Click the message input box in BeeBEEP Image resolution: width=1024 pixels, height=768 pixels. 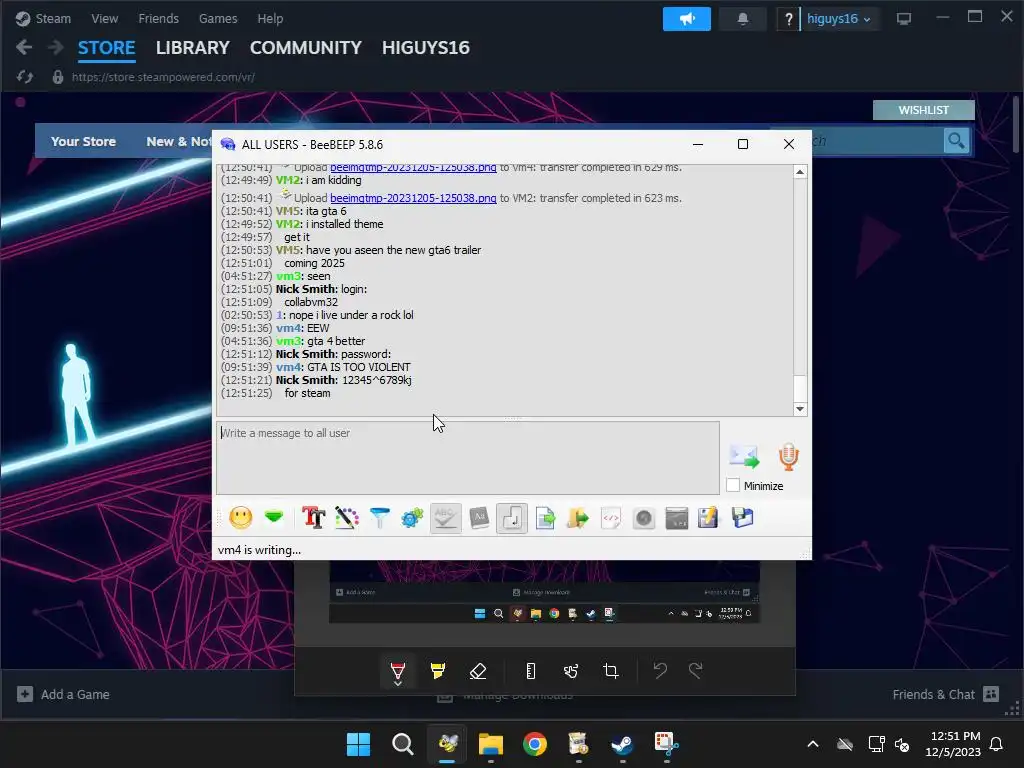[x=468, y=458]
